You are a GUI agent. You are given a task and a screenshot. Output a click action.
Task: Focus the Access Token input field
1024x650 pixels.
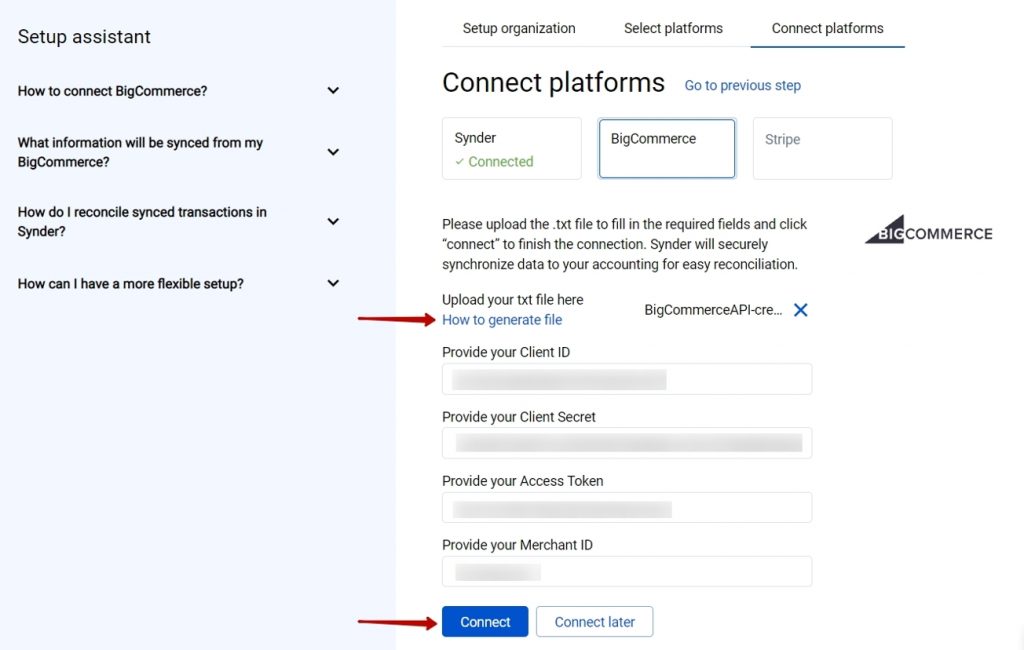coord(627,508)
